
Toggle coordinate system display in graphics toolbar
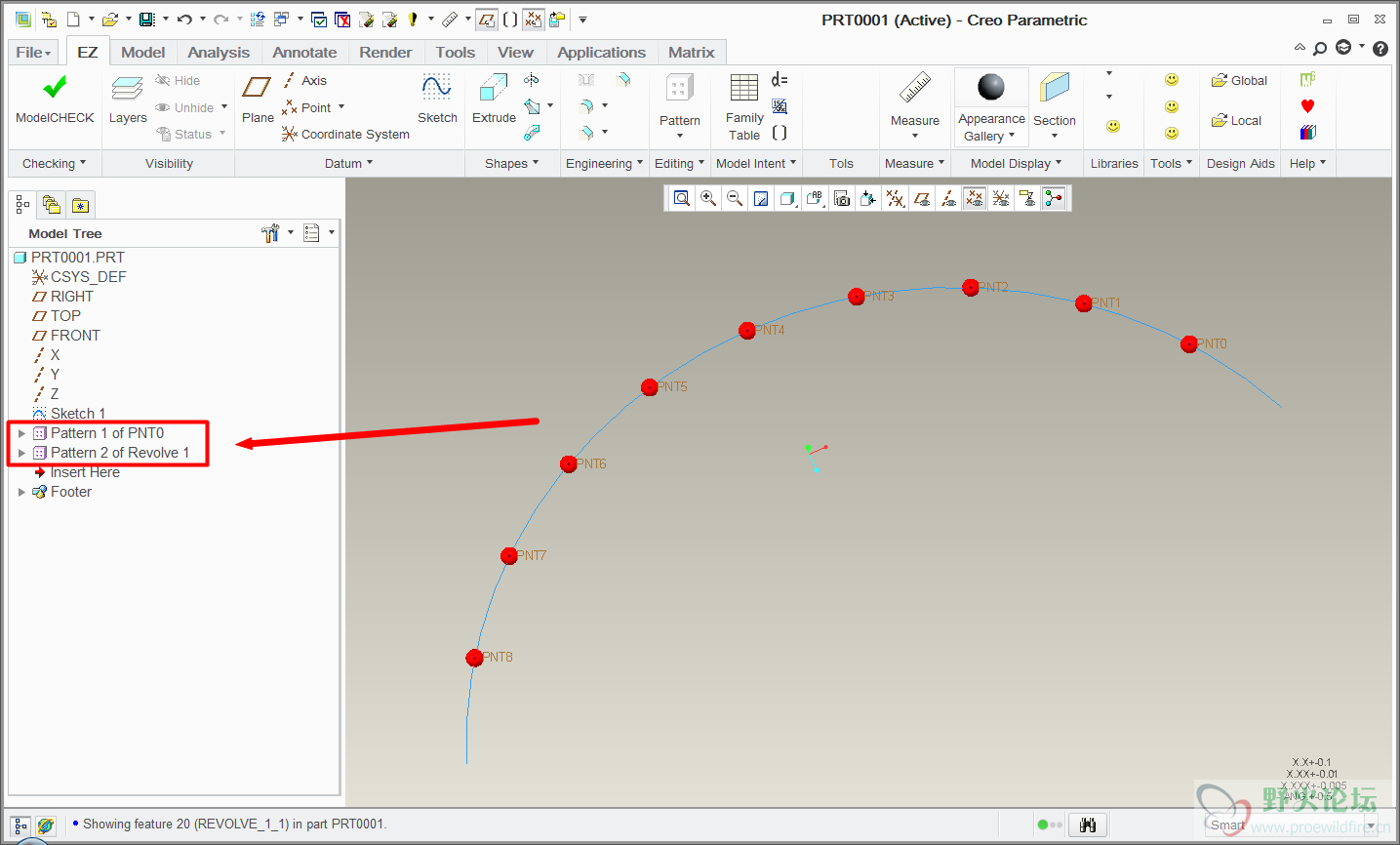tap(1001, 199)
